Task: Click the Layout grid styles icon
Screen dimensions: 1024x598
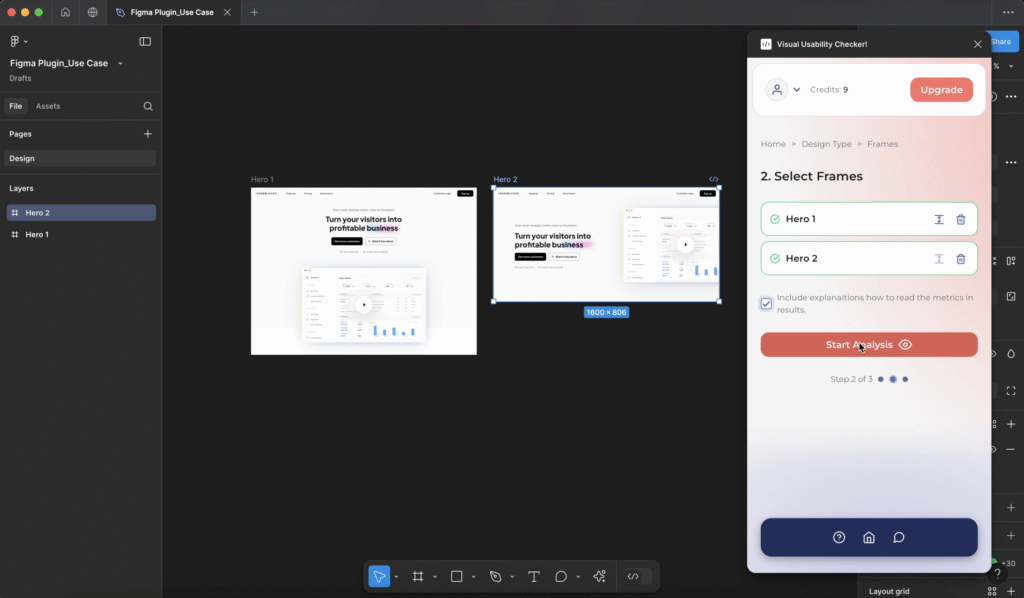Action: [992, 591]
